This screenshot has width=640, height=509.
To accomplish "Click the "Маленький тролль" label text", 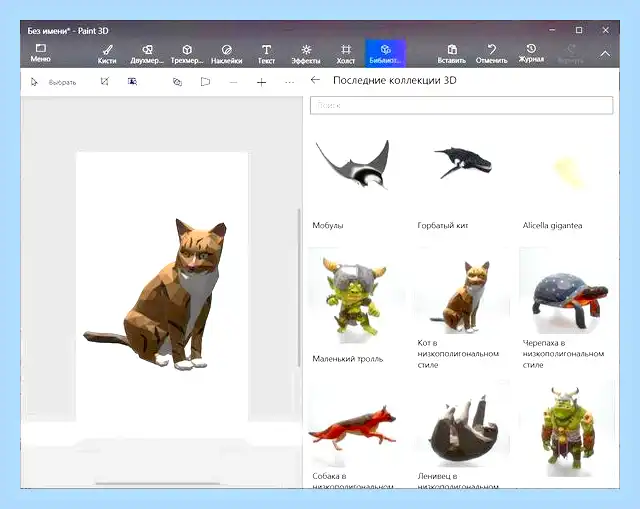I will 348,359.
